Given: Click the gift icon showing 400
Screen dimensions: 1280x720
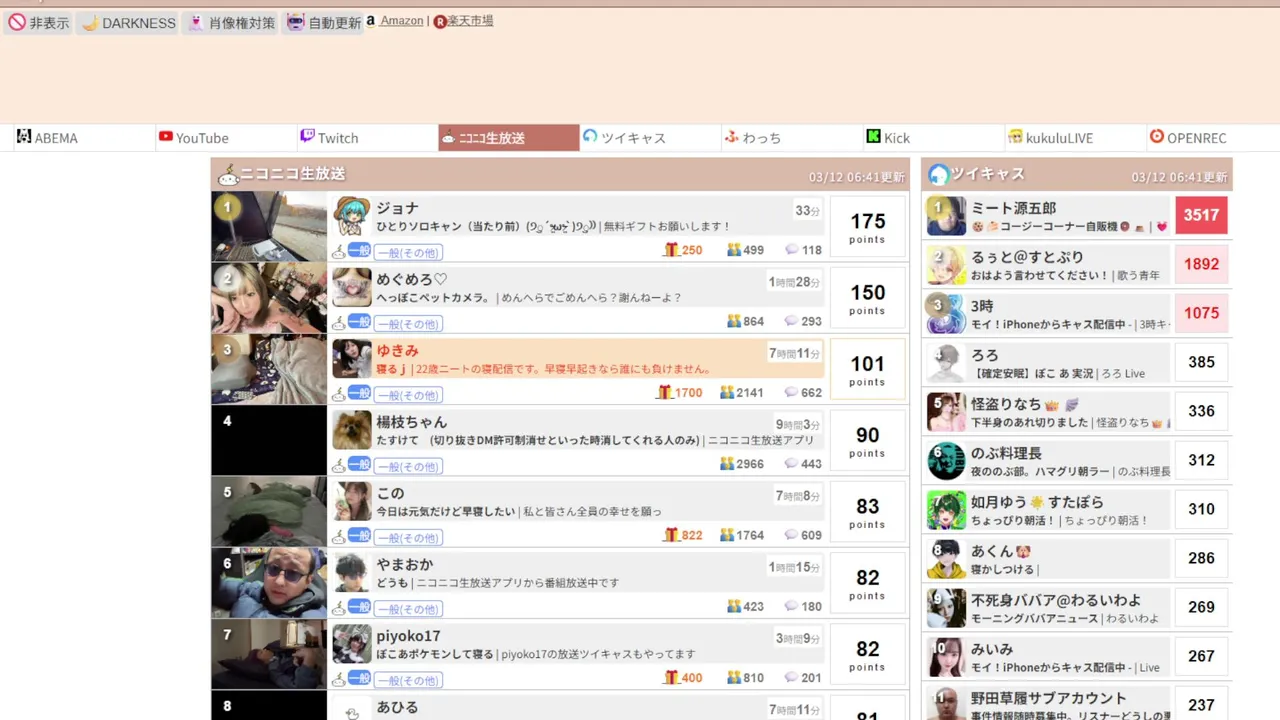Looking at the screenshot, I should [671, 678].
